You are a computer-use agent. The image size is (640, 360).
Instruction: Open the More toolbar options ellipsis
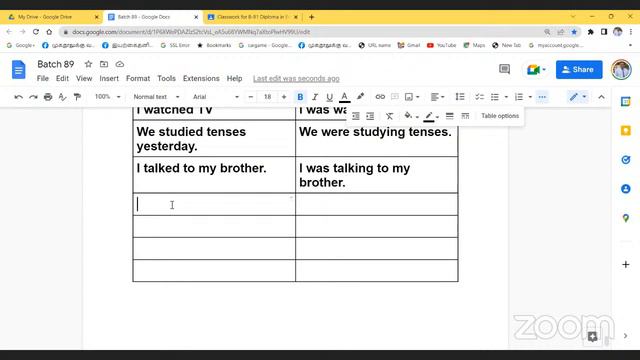pyautogui.click(x=542, y=97)
